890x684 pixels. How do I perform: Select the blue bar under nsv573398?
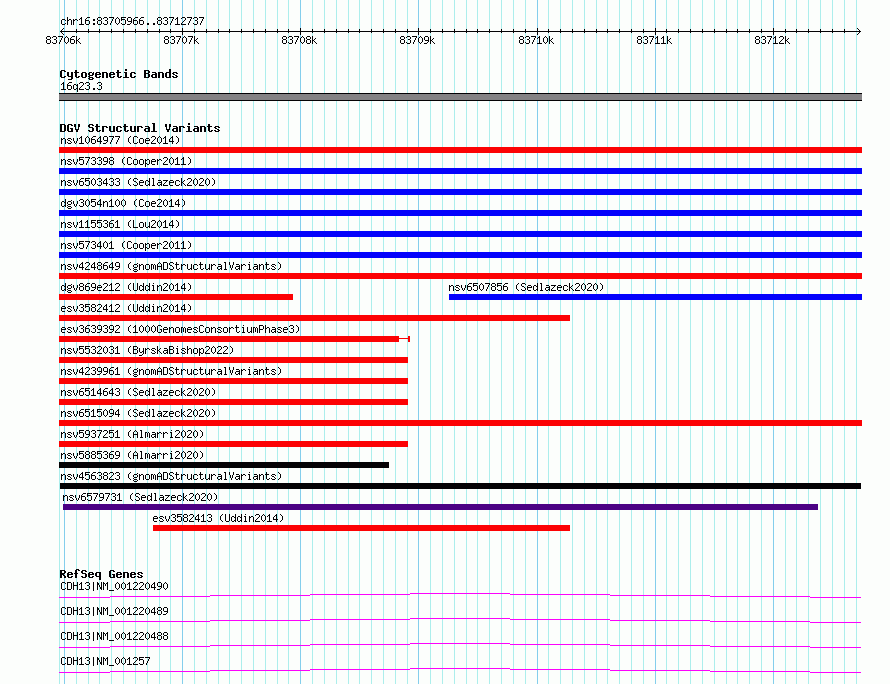[x=460, y=171]
